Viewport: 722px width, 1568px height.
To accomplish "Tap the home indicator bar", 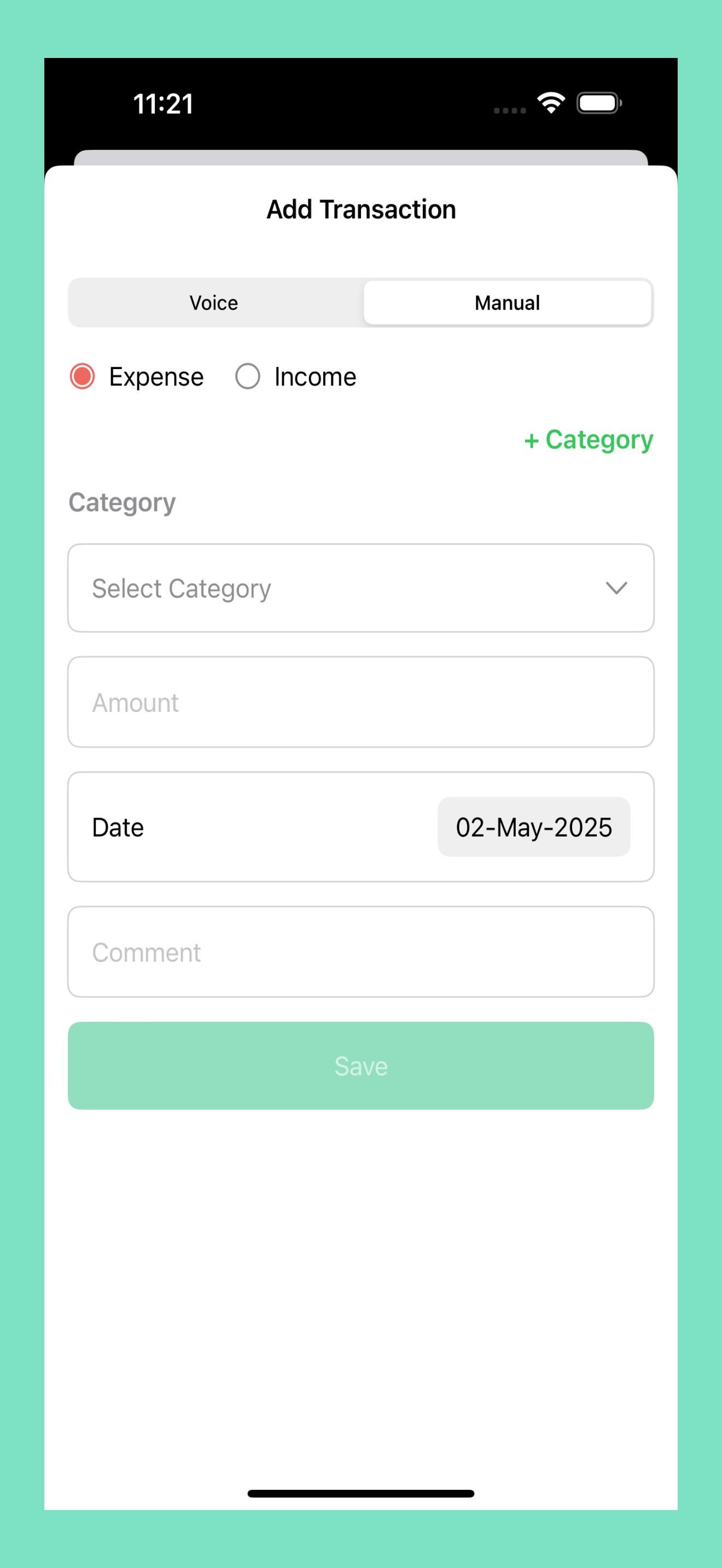I will (x=361, y=1493).
